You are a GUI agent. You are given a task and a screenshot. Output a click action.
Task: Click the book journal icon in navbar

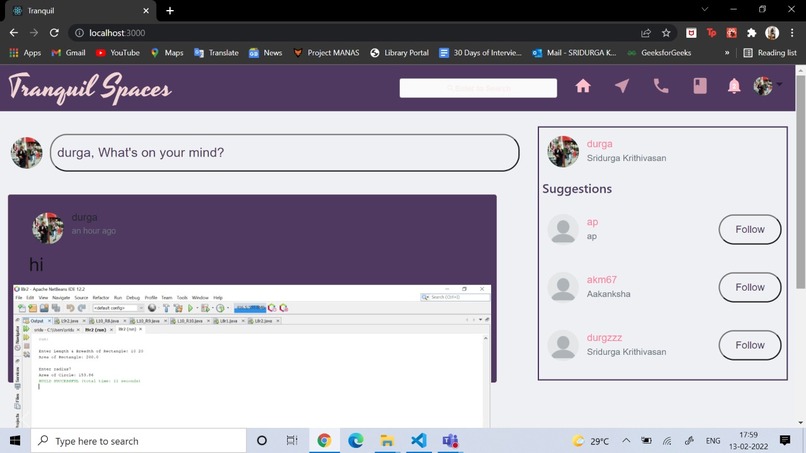pos(700,86)
